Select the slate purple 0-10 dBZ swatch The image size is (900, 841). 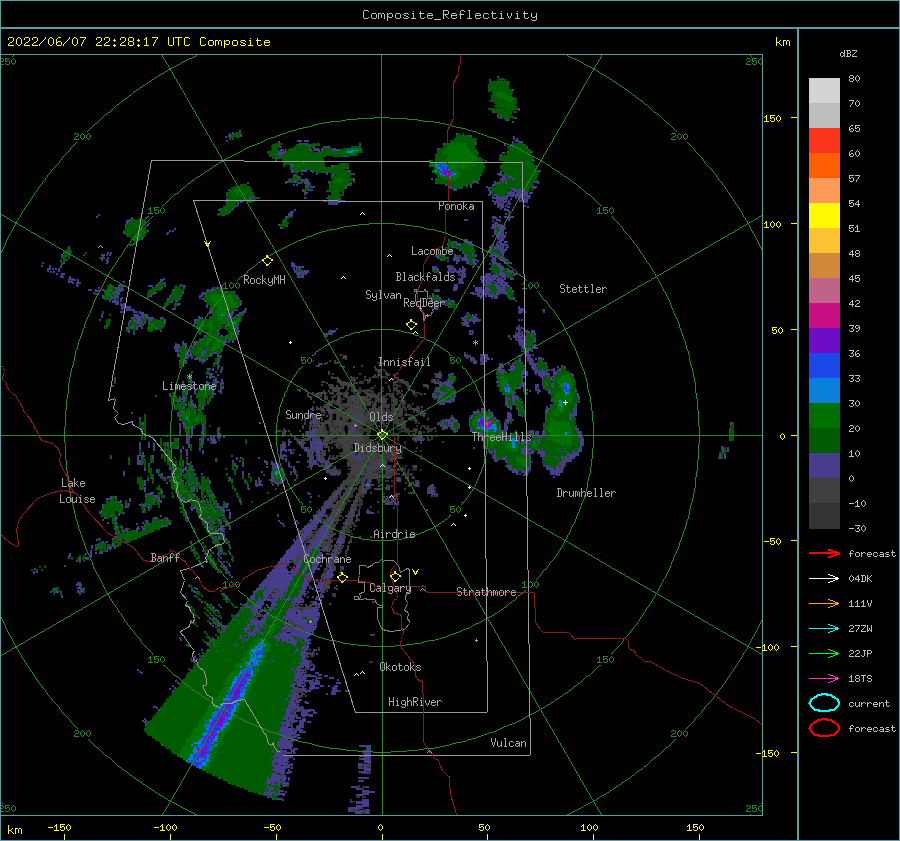(824, 466)
